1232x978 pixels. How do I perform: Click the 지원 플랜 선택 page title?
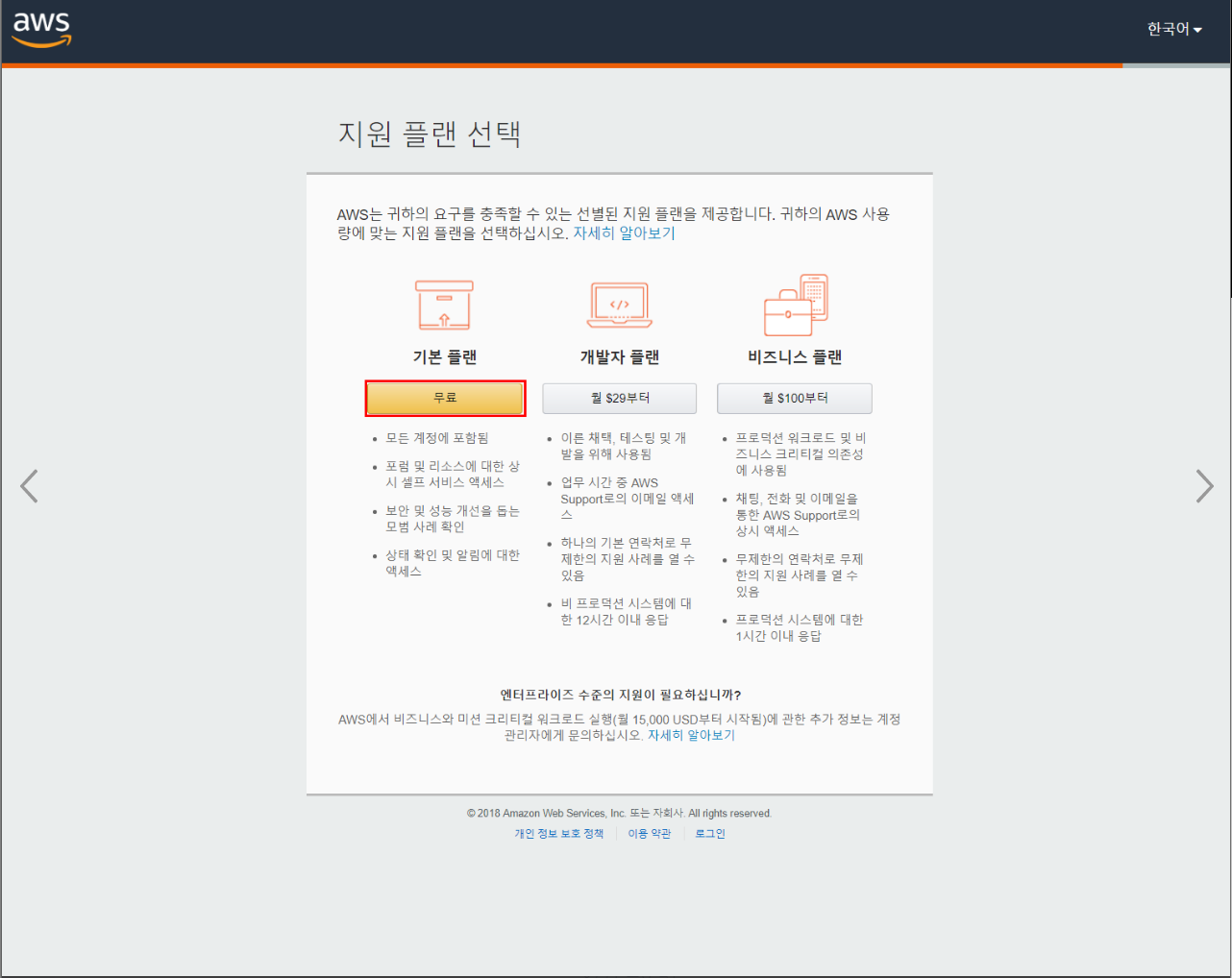point(430,134)
